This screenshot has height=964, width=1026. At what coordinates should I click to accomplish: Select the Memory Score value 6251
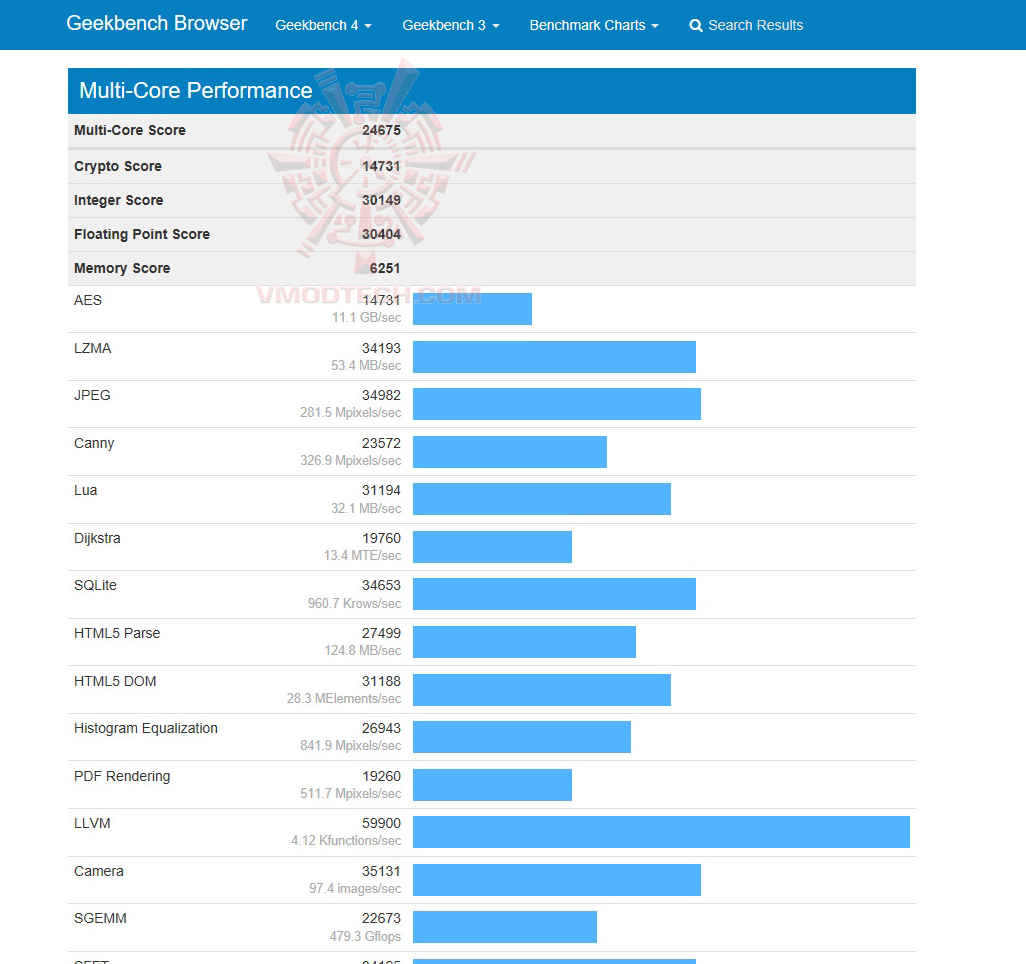pyautogui.click(x=385, y=268)
